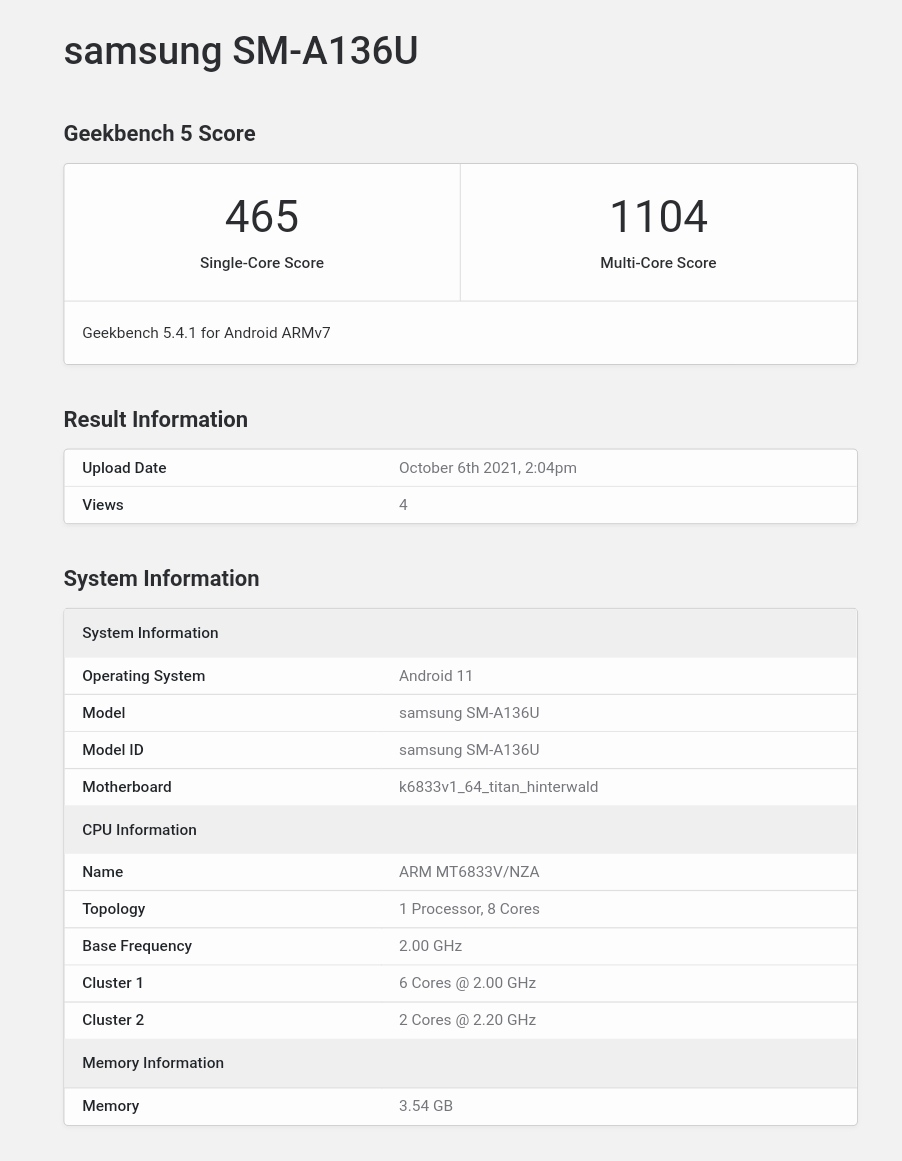The width and height of the screenshot is (902, 1161).
Task: Click the 'Views' row label
Action: (x=103, y=505)
